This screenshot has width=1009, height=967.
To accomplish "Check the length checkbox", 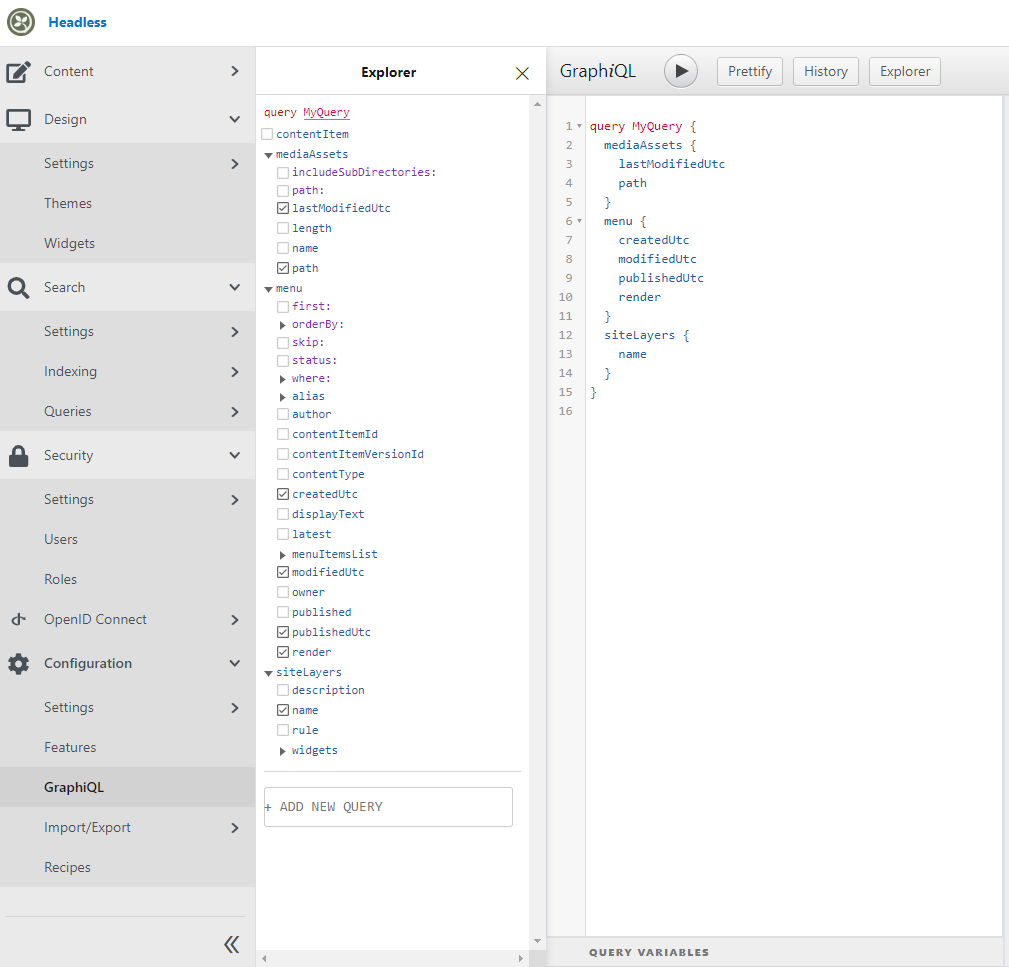I will coord(282,228).
